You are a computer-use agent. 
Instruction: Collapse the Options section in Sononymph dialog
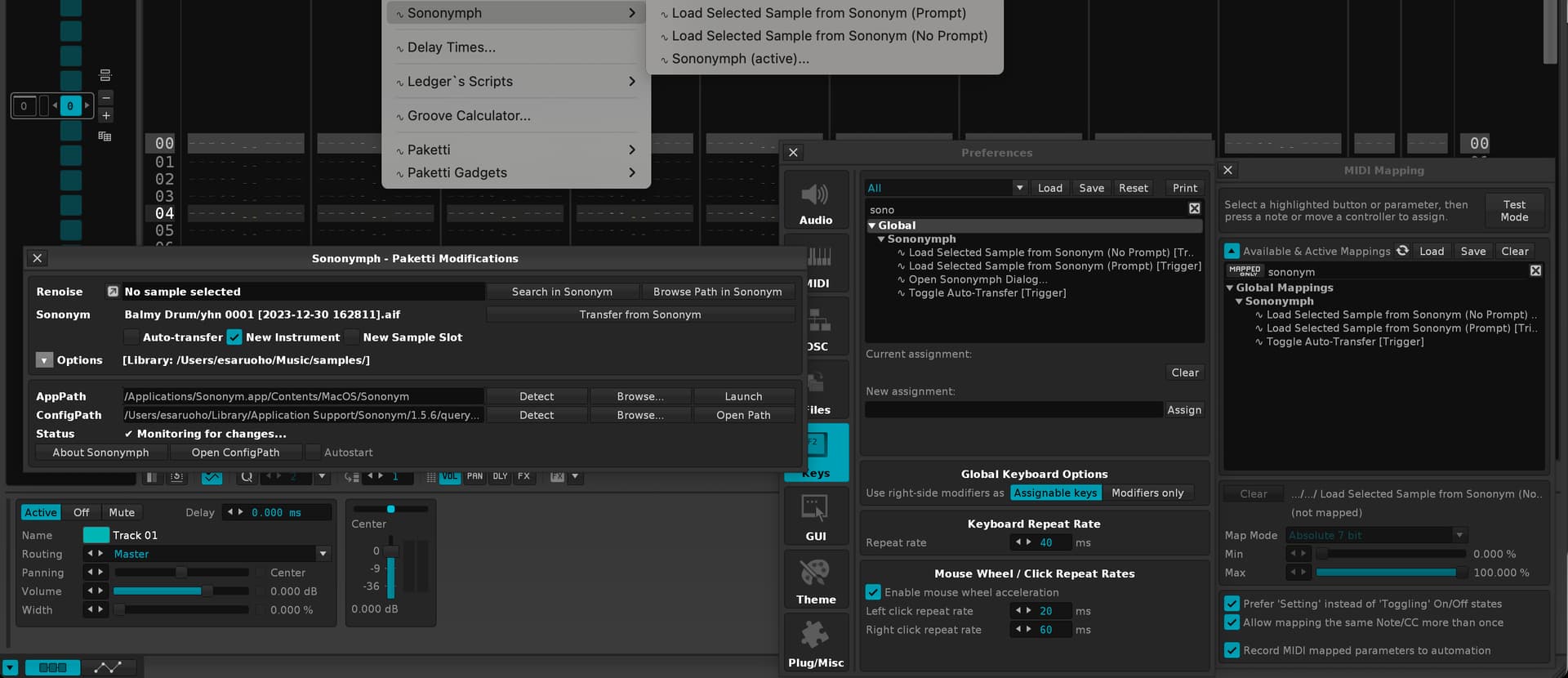tap(44, 360)
